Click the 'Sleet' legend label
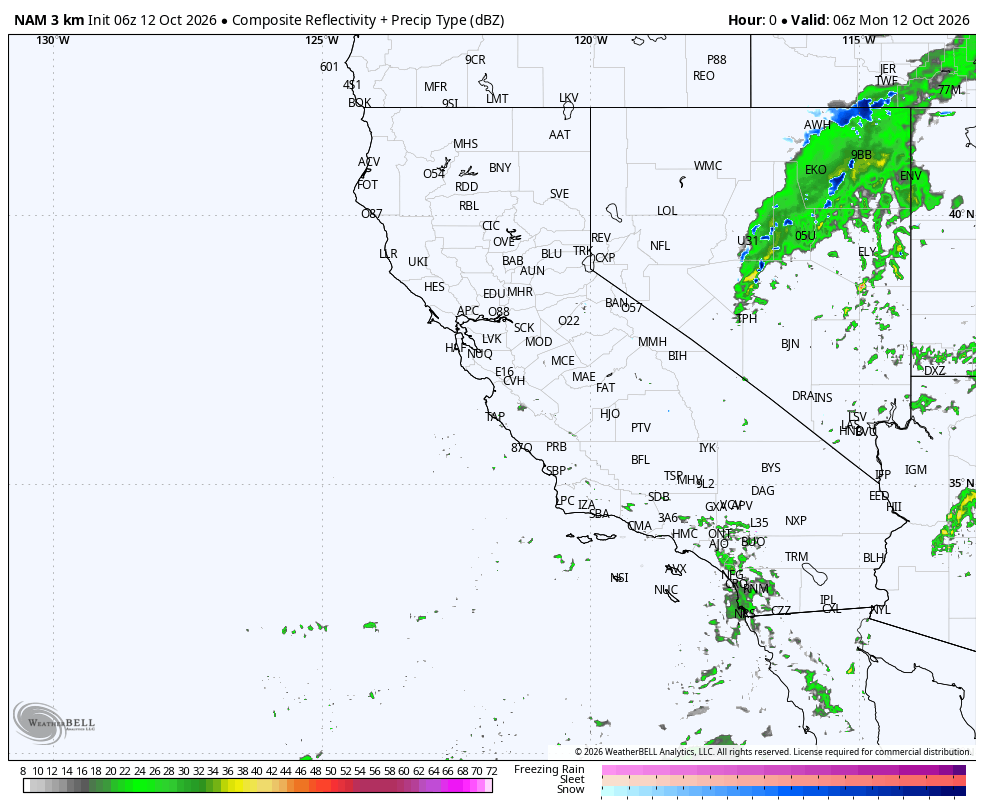This screenshot has height=808, width=984. 572,779
